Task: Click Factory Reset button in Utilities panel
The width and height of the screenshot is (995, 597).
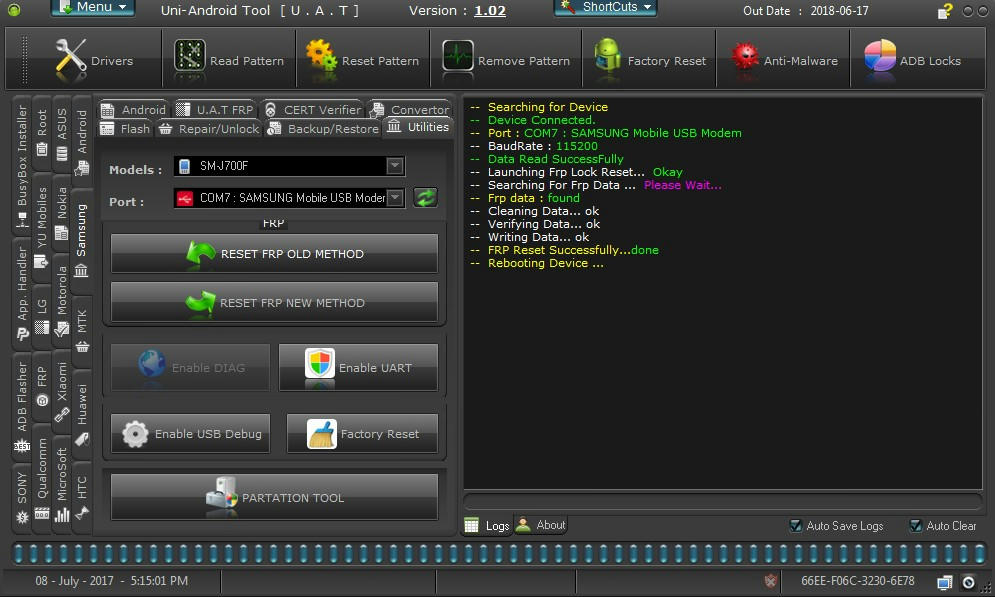Action: [x=362, y=433]
